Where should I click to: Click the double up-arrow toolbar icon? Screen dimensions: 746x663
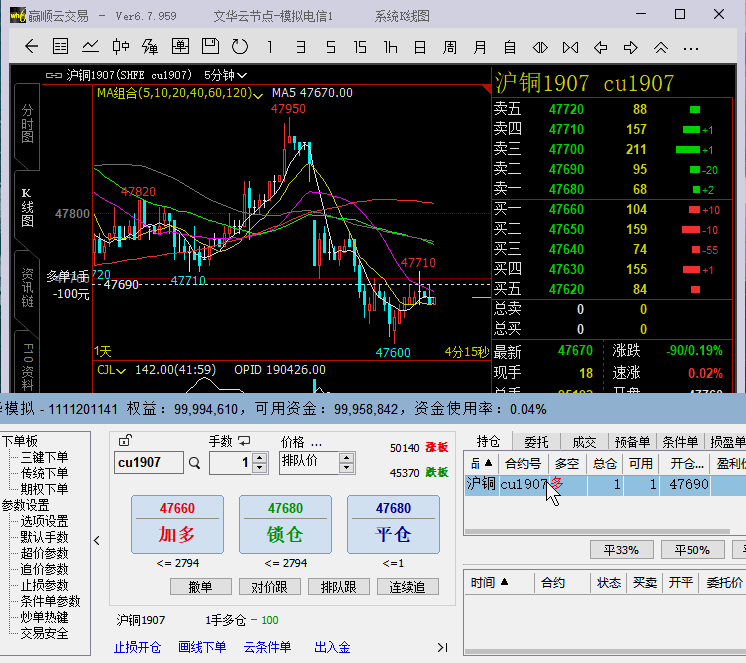pos(660,46)
